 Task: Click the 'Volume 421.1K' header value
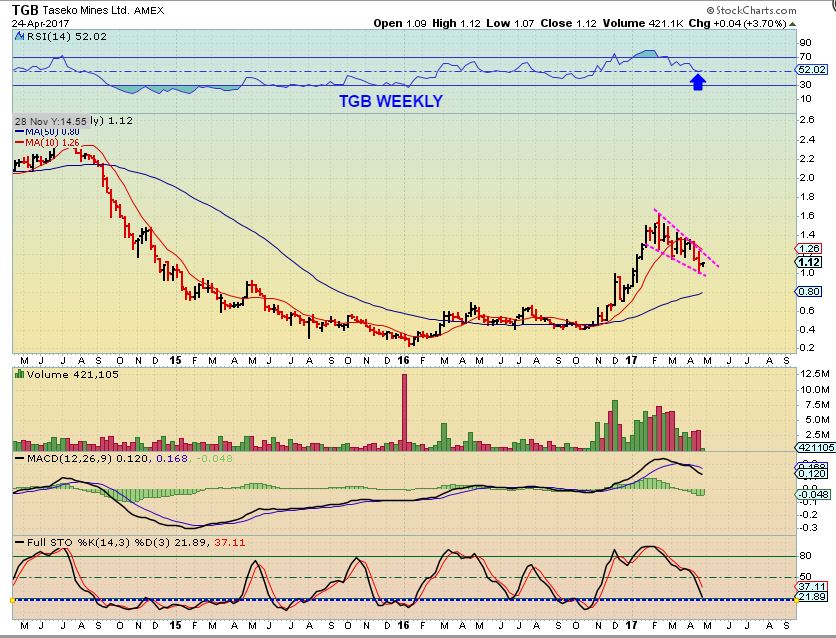643,23
